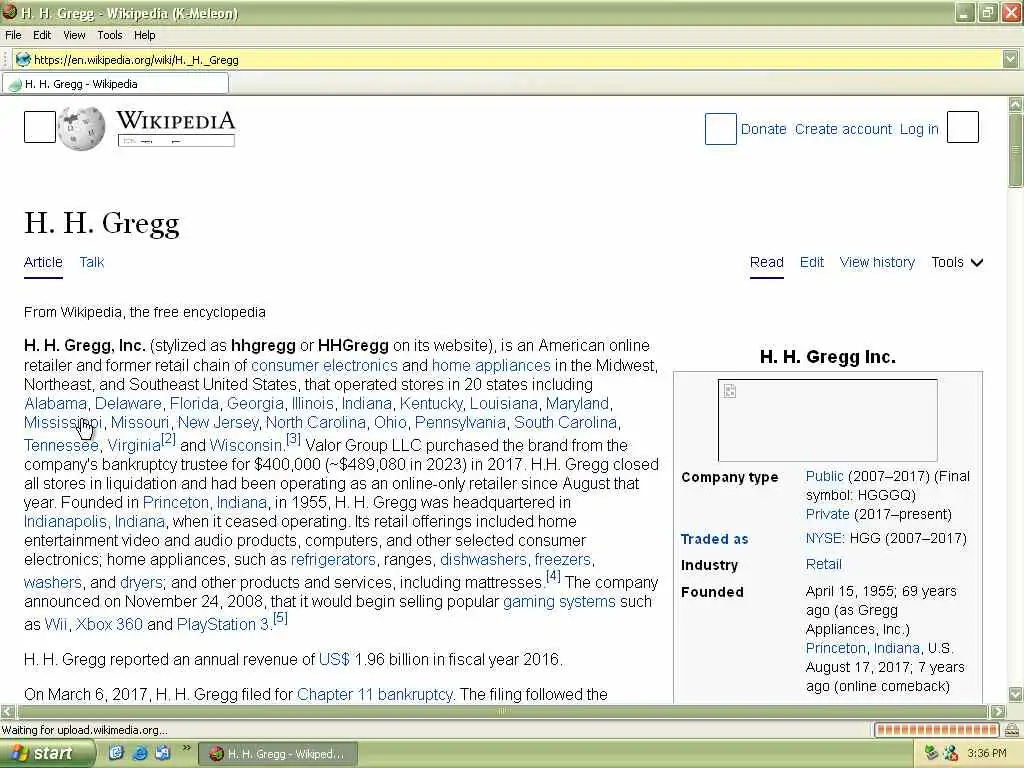Open the Xbox 360 link
This screenshot has width=1024, height=768.
[x=109, y=624]
